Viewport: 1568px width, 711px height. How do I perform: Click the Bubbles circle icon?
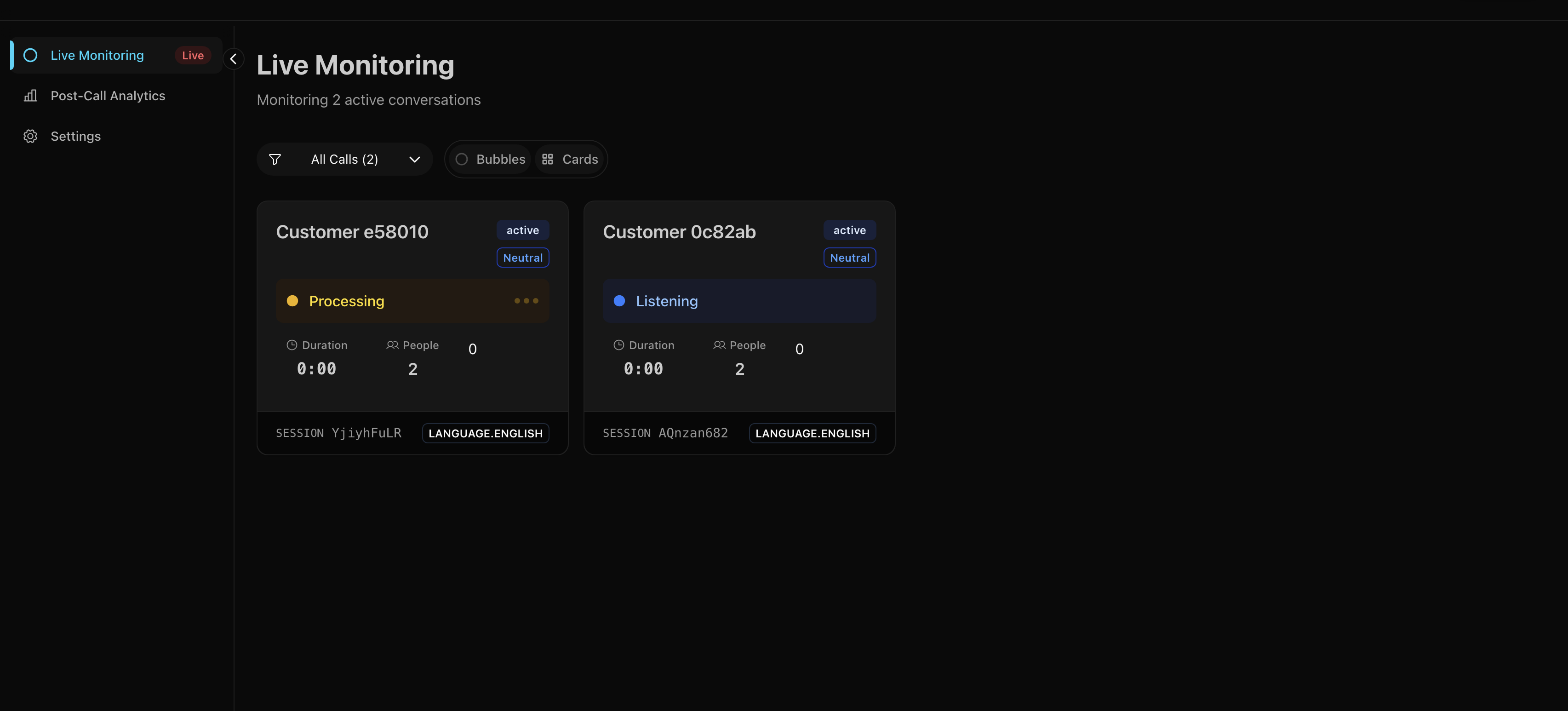[462, 160]
